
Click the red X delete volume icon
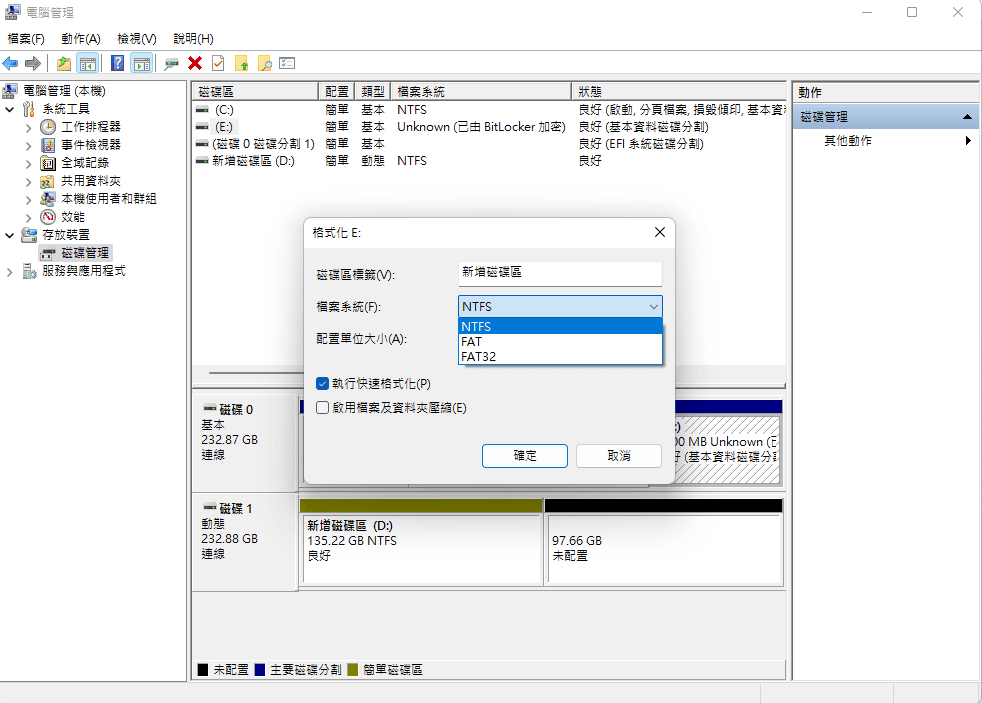193,63
